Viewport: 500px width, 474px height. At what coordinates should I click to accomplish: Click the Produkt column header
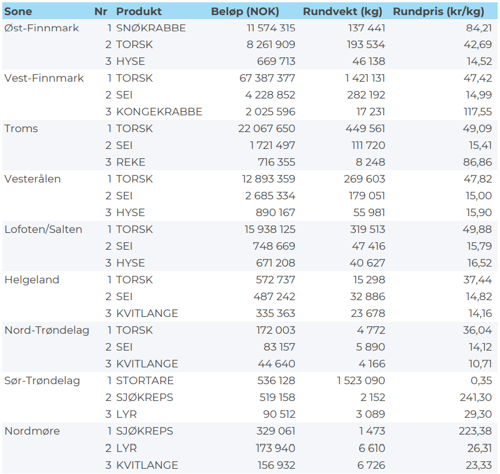[x=139, y=12]
